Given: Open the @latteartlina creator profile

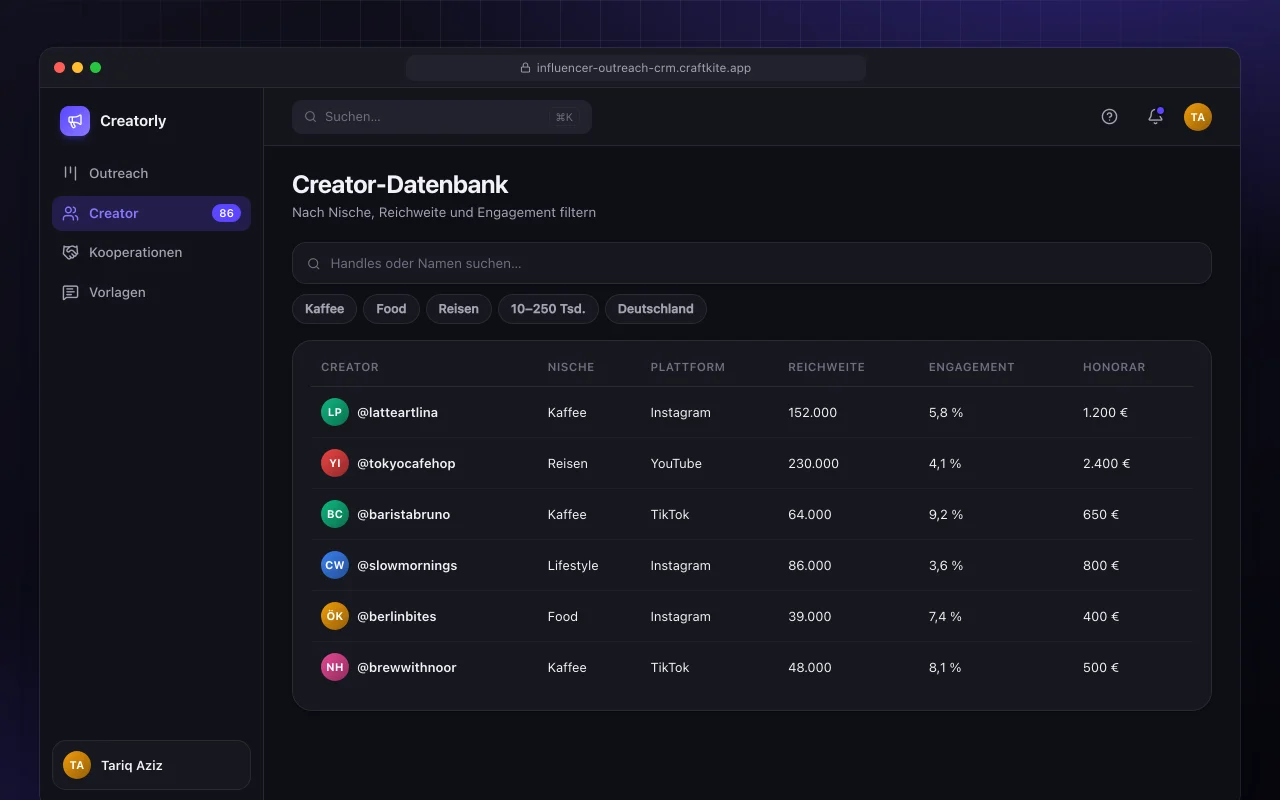Looking at the screenshot, I should (397, 412).
